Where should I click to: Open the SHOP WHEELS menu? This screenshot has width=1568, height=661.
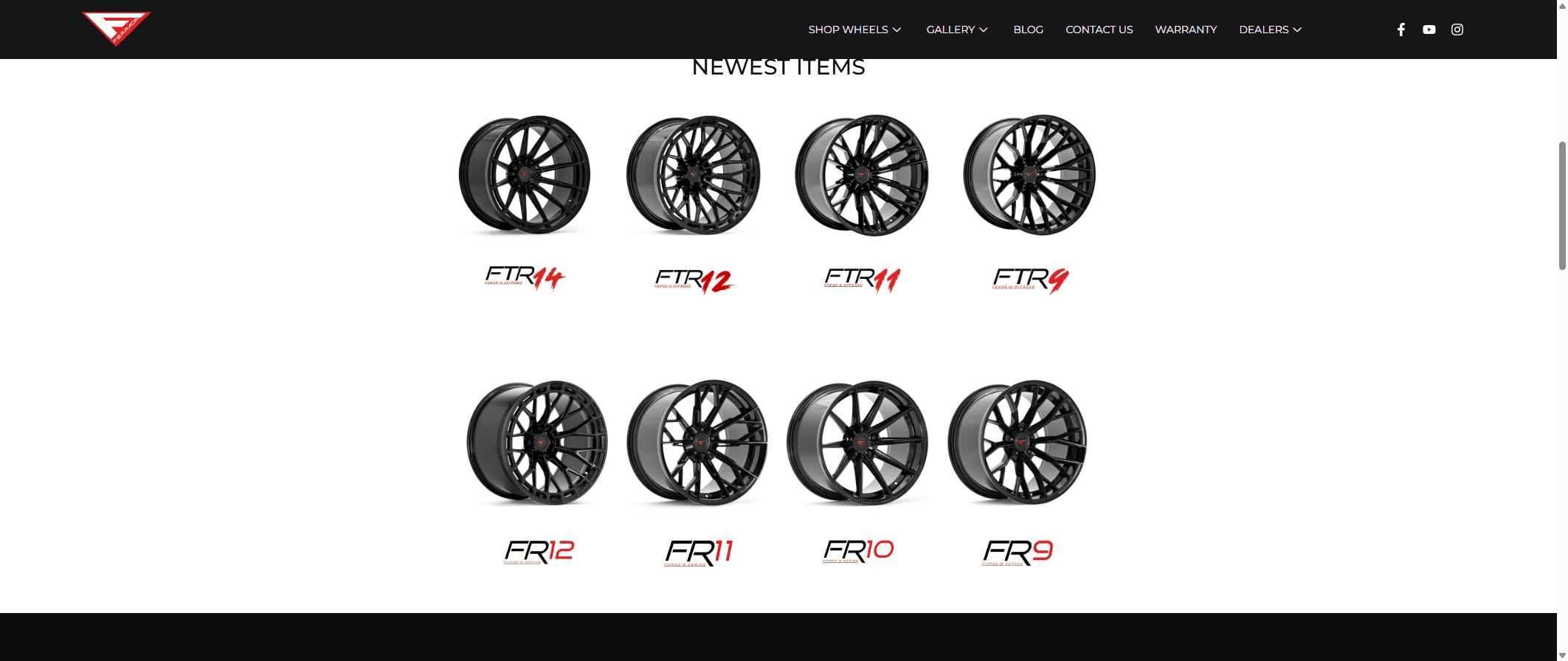(848, 30)
